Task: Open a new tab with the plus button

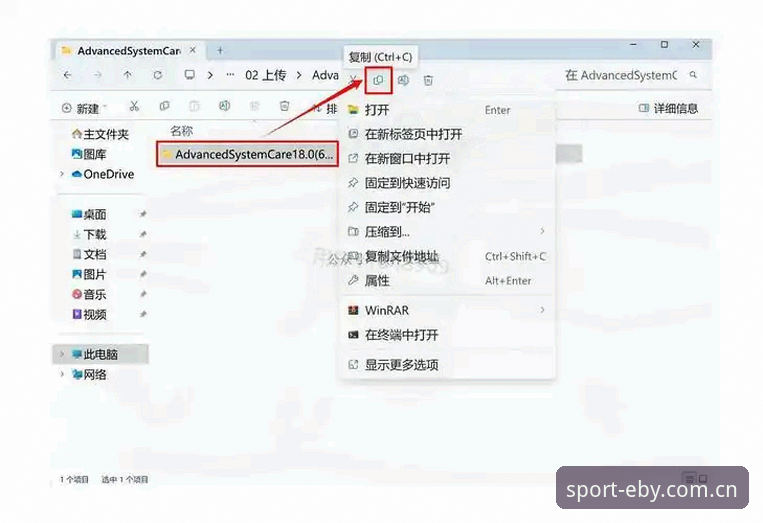Action: [220, 50]
